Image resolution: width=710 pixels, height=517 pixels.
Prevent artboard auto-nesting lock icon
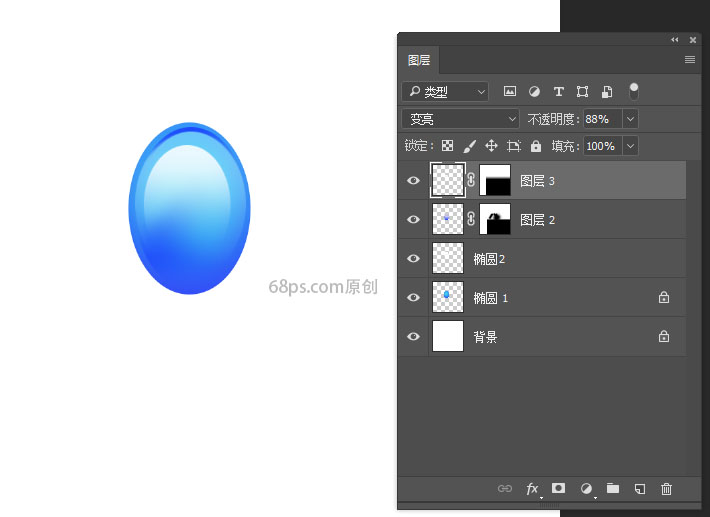click(513, 146)
